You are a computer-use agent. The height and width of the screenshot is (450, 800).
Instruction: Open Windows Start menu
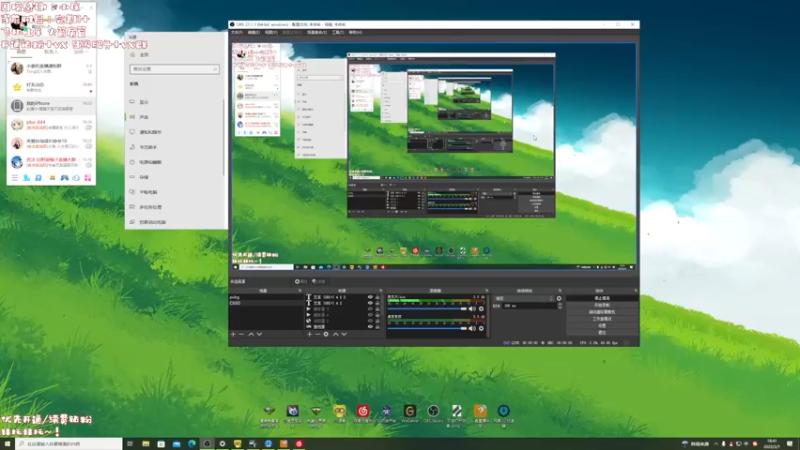(x=7, y=444)
